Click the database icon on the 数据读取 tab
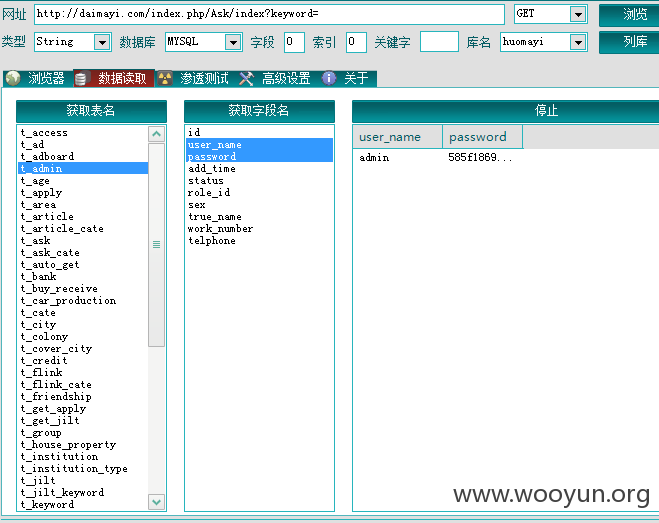This screenshot has height=523, width=659. point(81,79)
